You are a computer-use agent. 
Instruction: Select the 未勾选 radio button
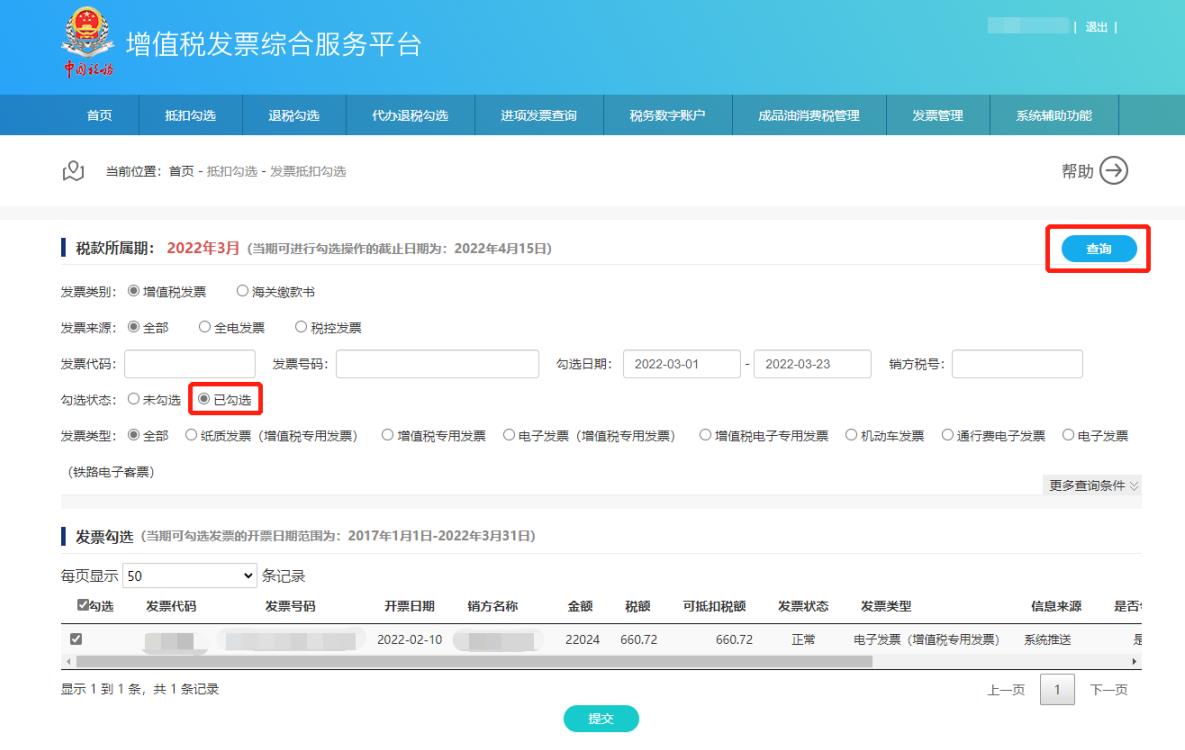[132, 400]
